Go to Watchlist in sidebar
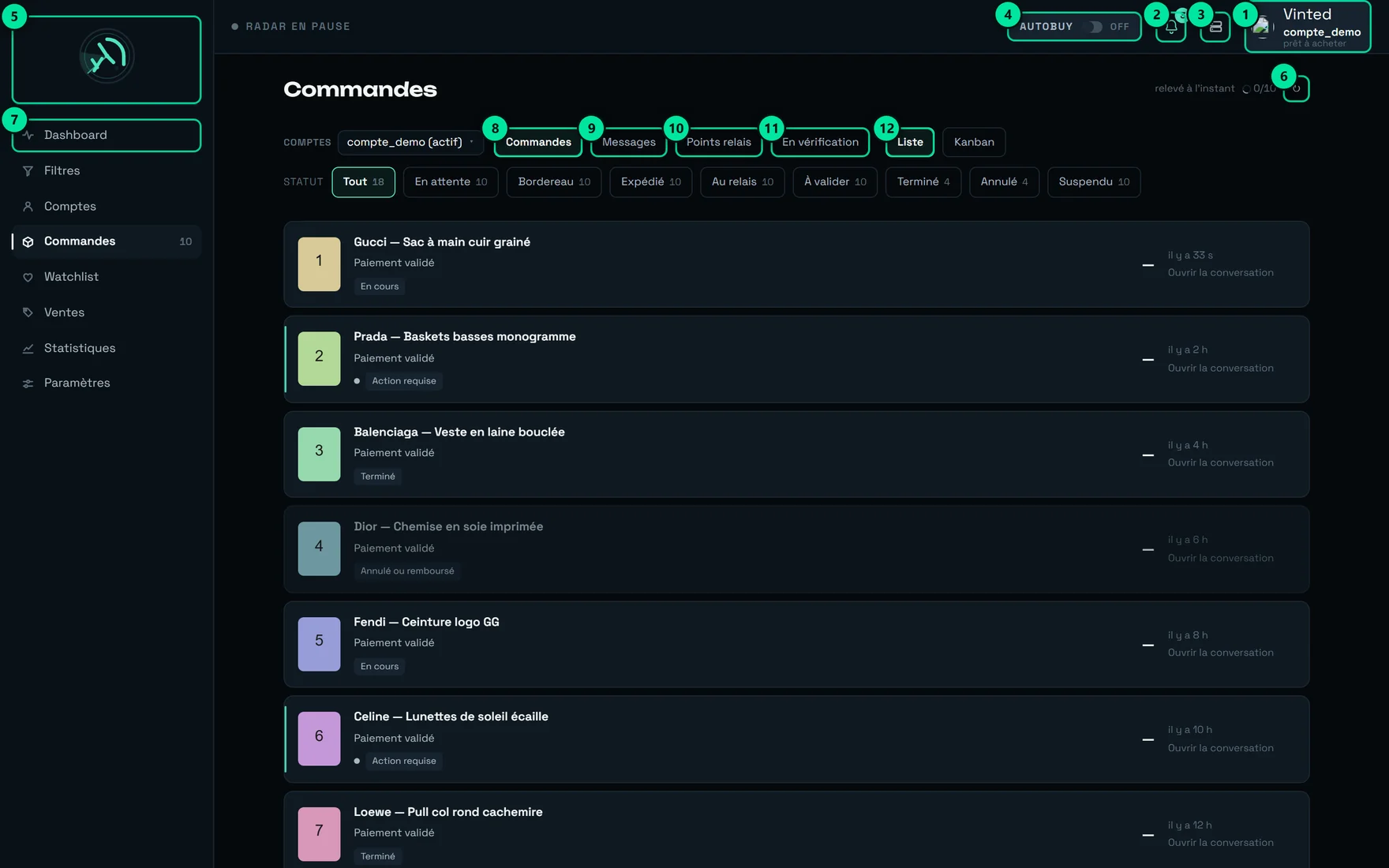This screenshot has height=868, width=1389. [x=107, y=277]
